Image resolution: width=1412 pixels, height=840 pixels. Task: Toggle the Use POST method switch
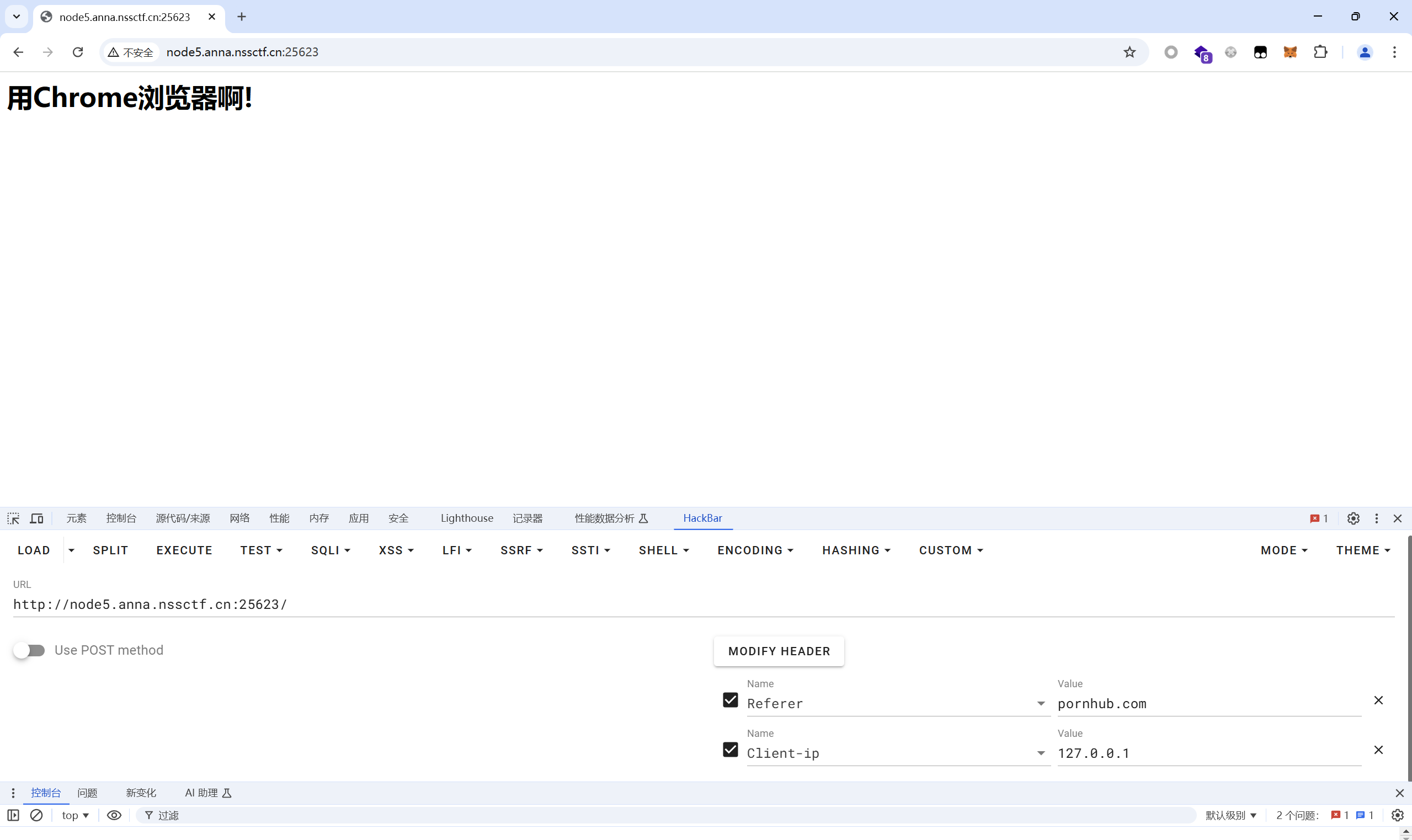[x=29, y=650]
